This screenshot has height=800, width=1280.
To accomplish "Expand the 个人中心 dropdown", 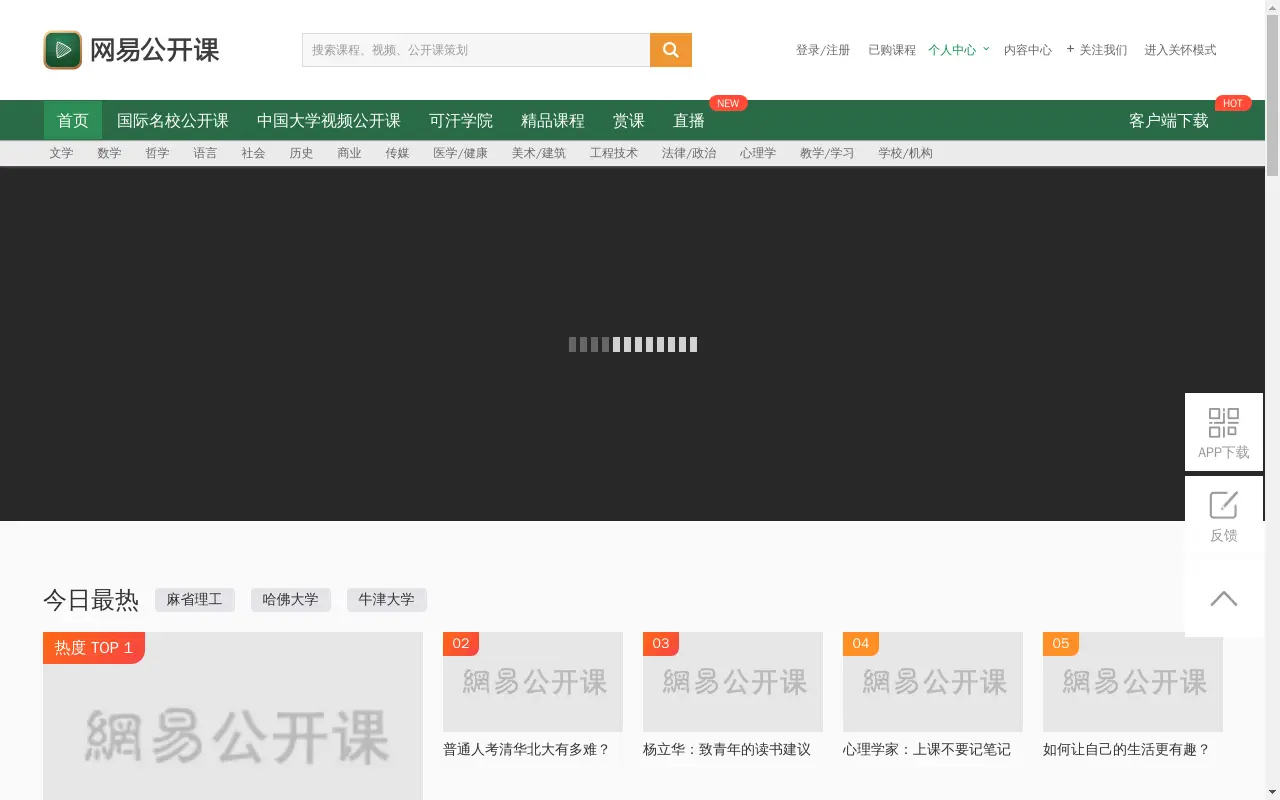I will (x=958, y=50).
